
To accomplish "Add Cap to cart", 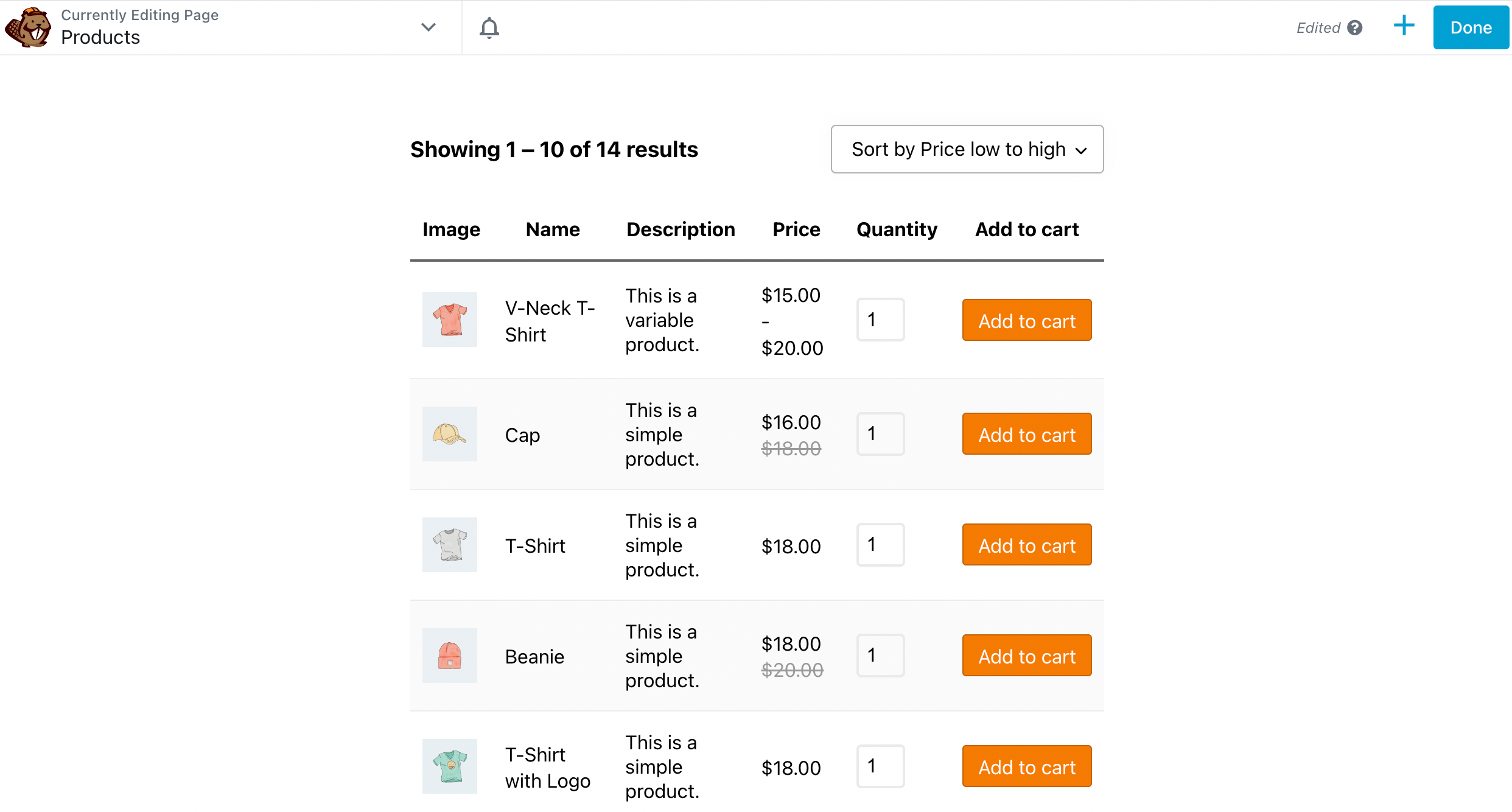I will point(1026,434).
